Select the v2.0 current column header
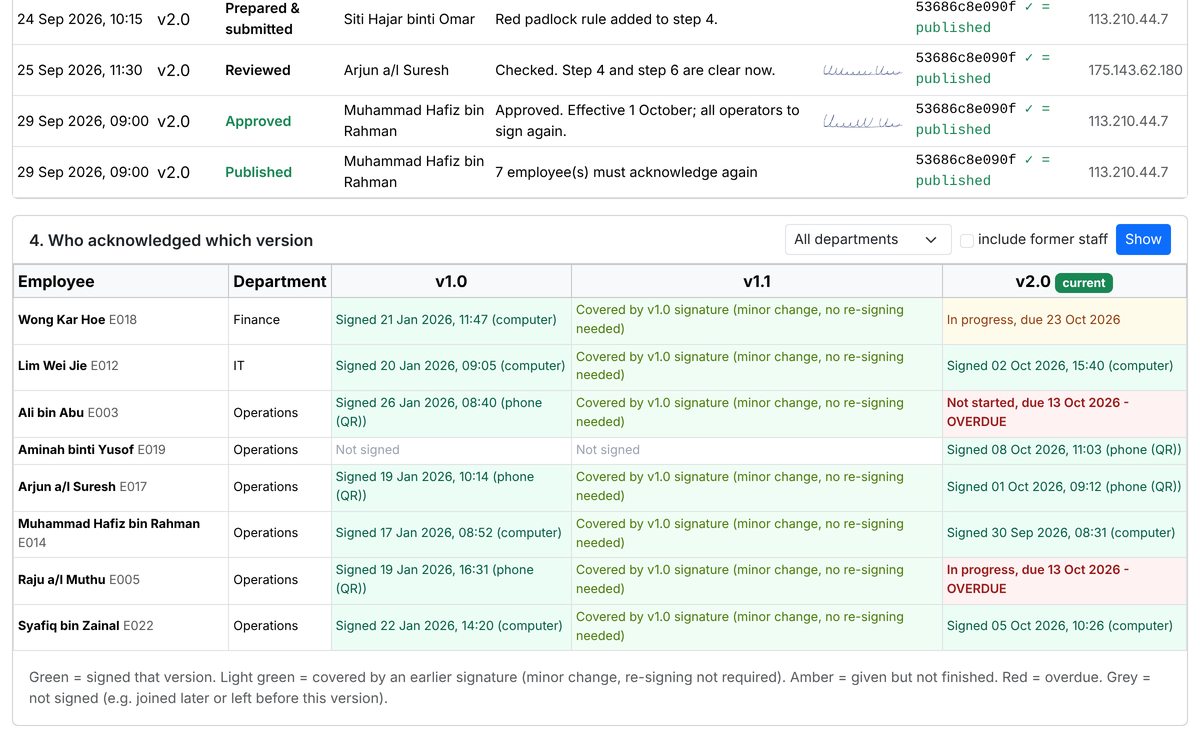Image resolution: width=1200 pixels, height=750 pixels. point(1064,282)
